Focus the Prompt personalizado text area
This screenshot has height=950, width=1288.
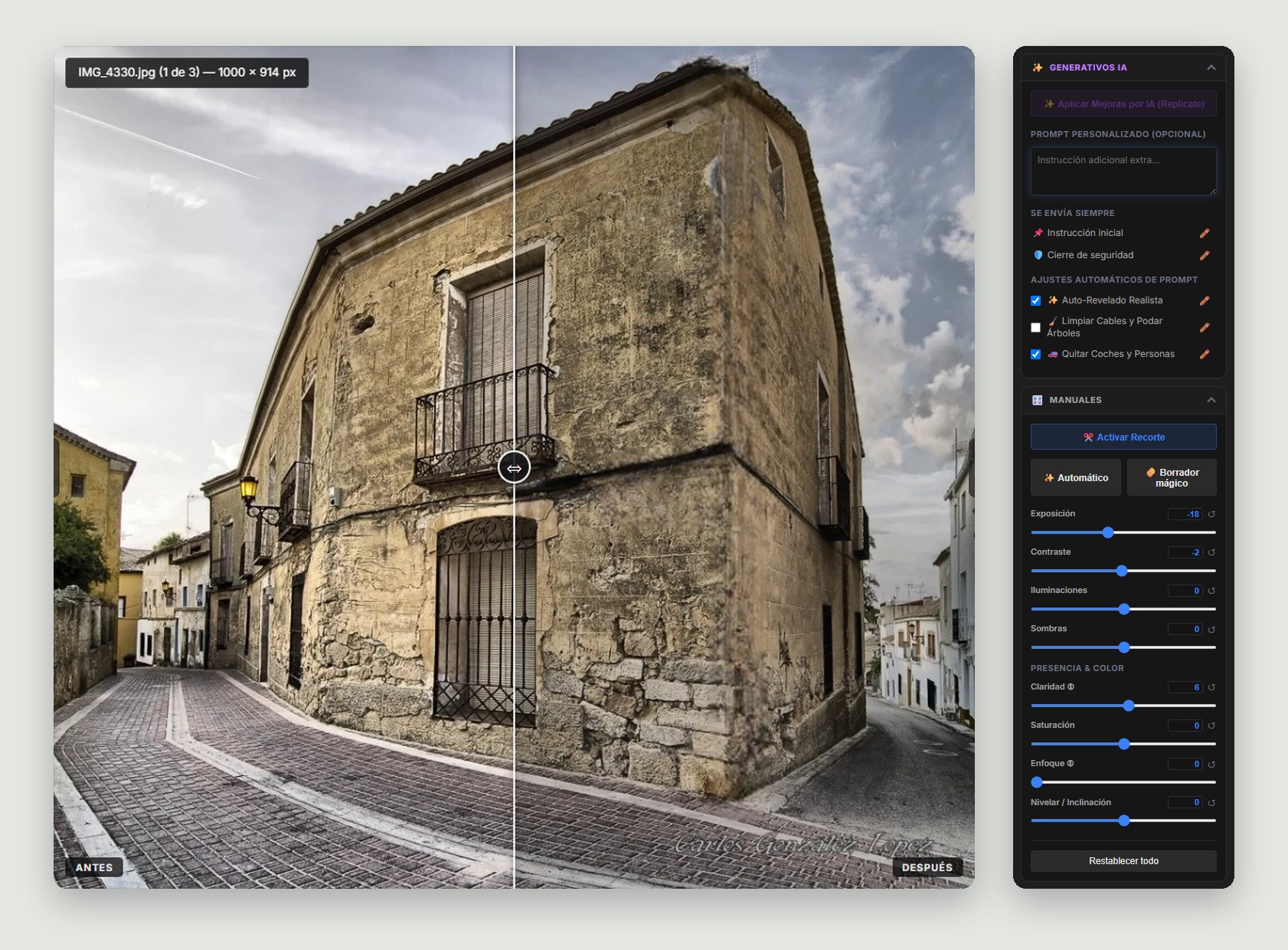(x=1123, y=171)
